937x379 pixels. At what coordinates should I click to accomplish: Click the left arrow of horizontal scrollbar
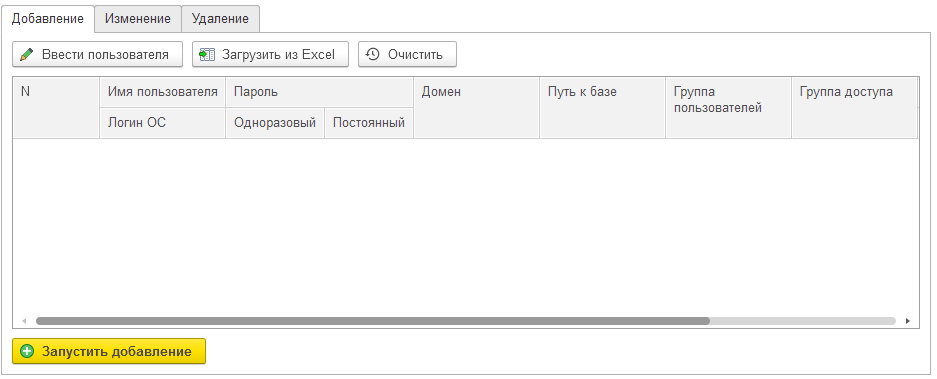(x=24, y=321)
